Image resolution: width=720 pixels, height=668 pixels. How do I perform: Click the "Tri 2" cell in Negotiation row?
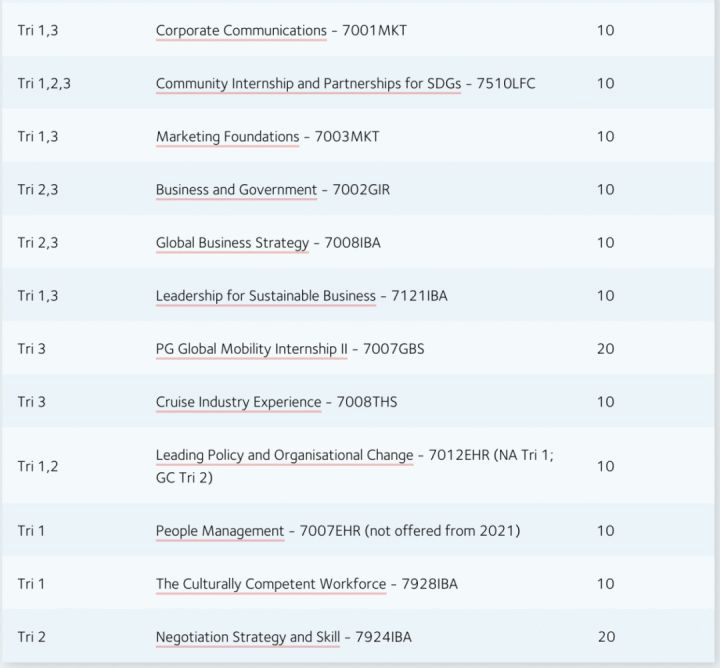32,636
